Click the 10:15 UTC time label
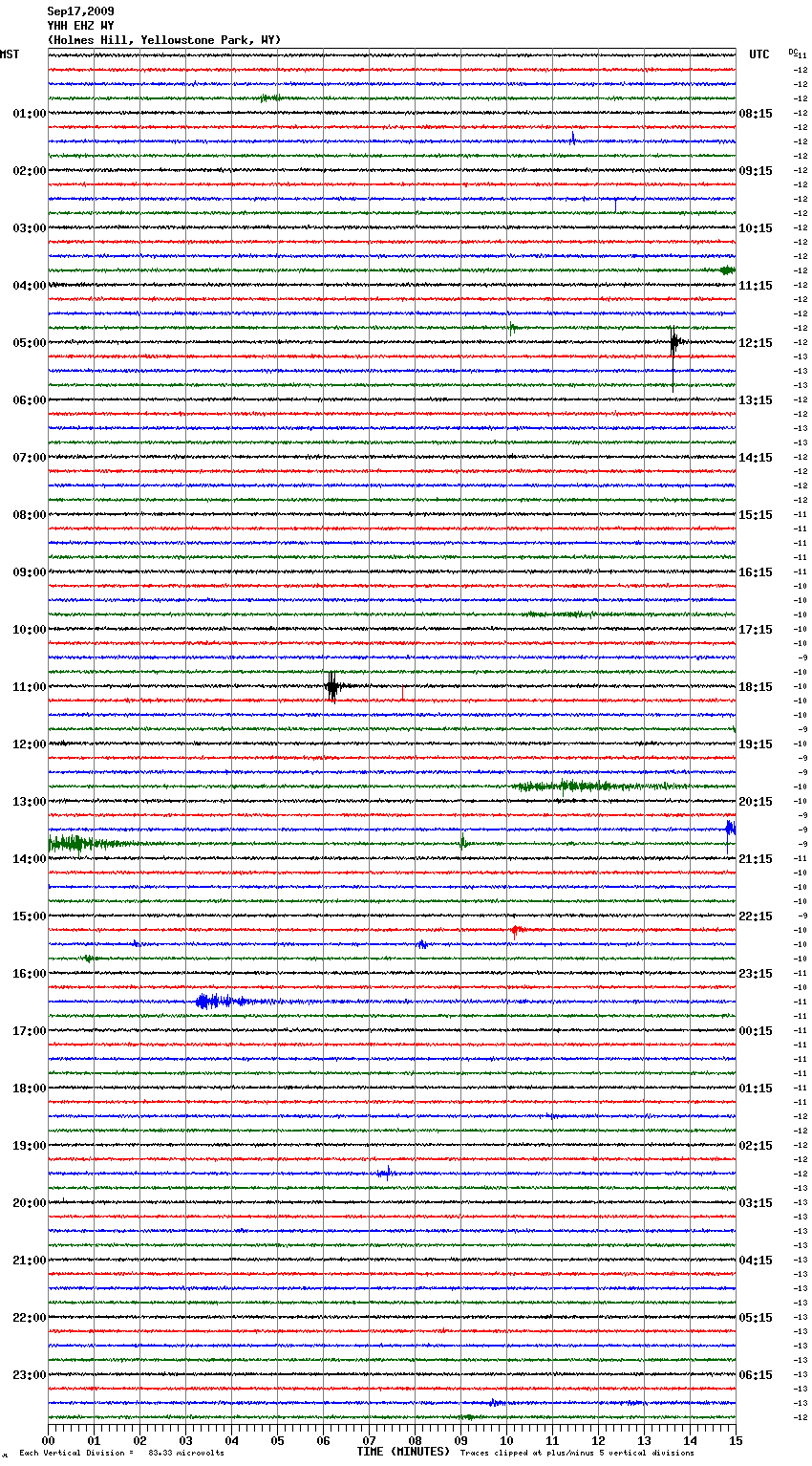Viewport: 812px width, 1466px height. click(756, 228)
